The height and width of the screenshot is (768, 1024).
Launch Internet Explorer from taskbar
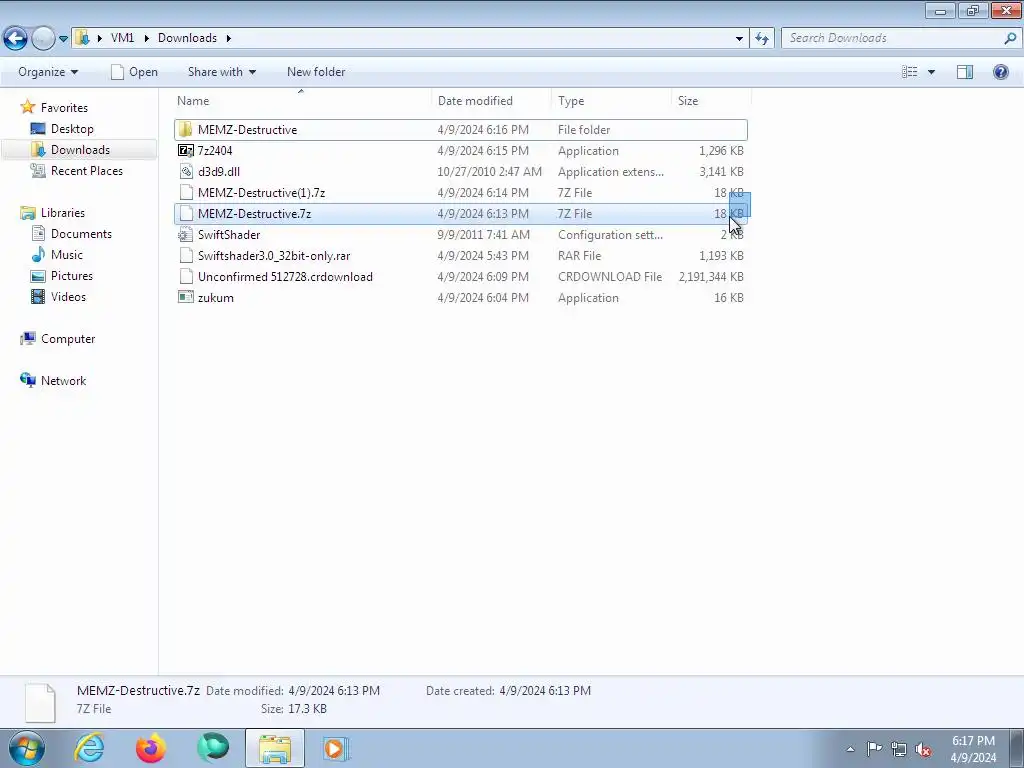tap(89, 748)
